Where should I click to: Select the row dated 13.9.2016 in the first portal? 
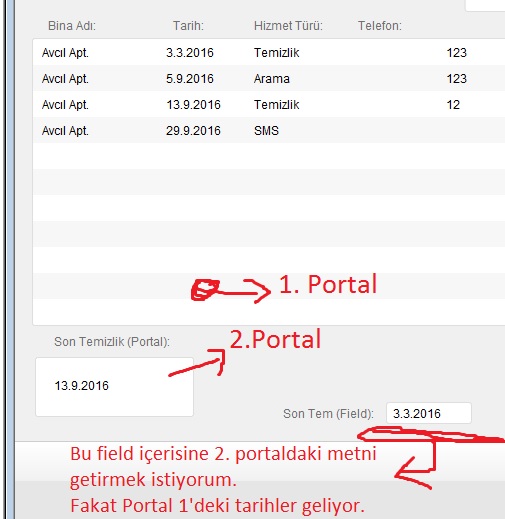(269, 104)
